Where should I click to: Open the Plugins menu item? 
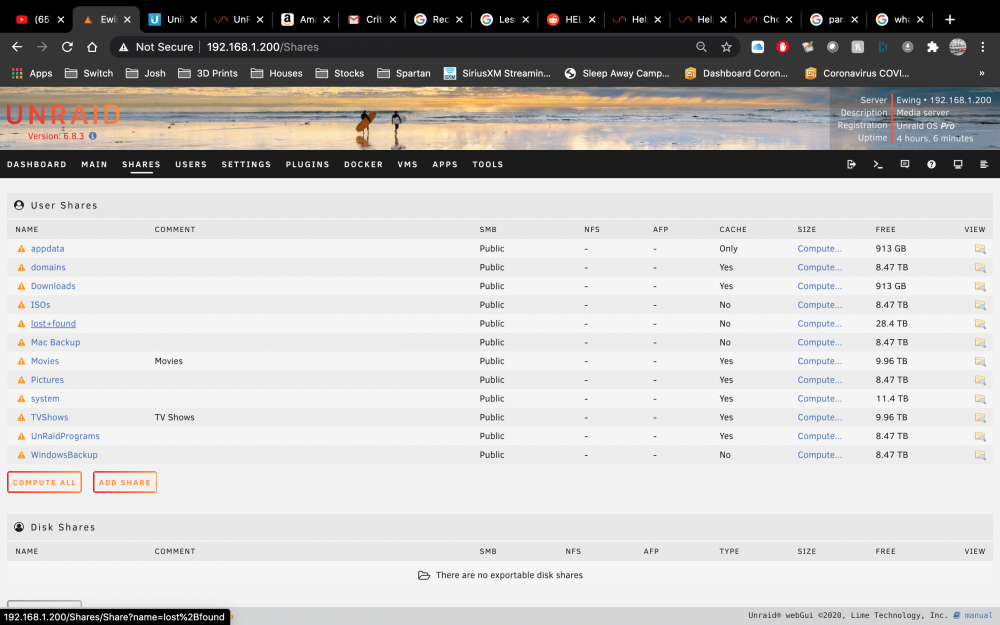(x=307, y=165)
